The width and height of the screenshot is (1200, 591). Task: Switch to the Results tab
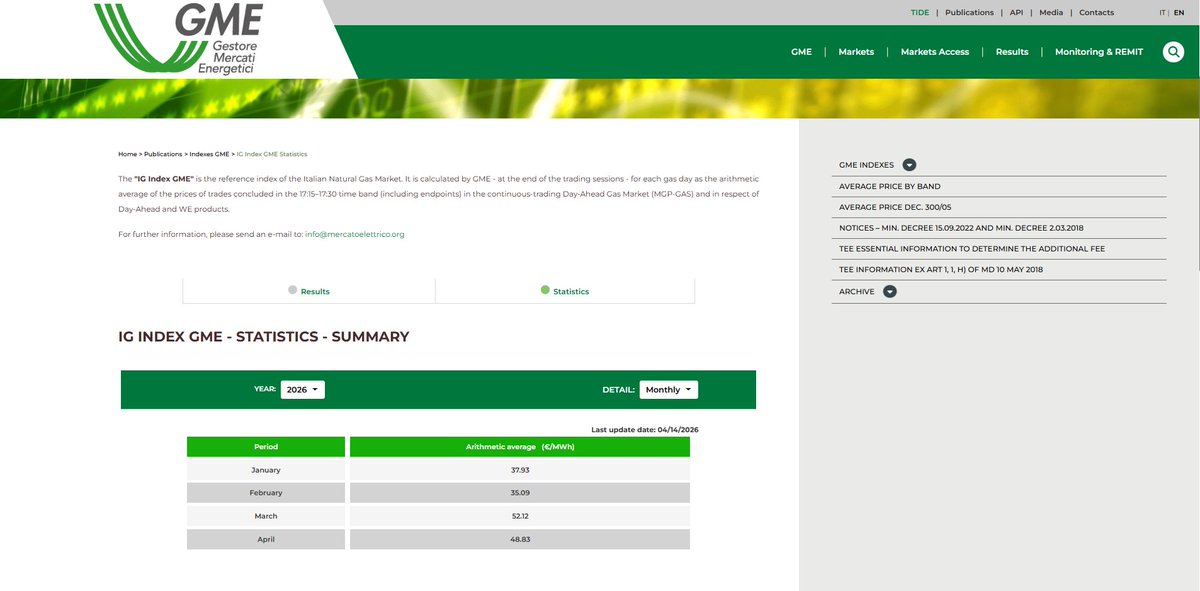point(309,291)
